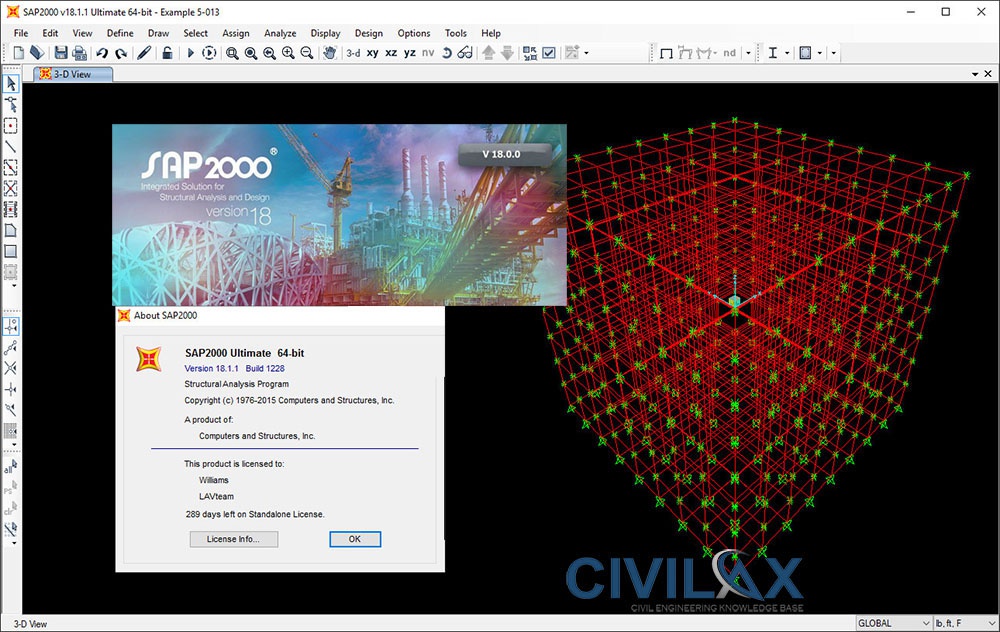Toggle perspective view glasses icon
This screenshot has height=632, width=1000.
pos(465,53)
